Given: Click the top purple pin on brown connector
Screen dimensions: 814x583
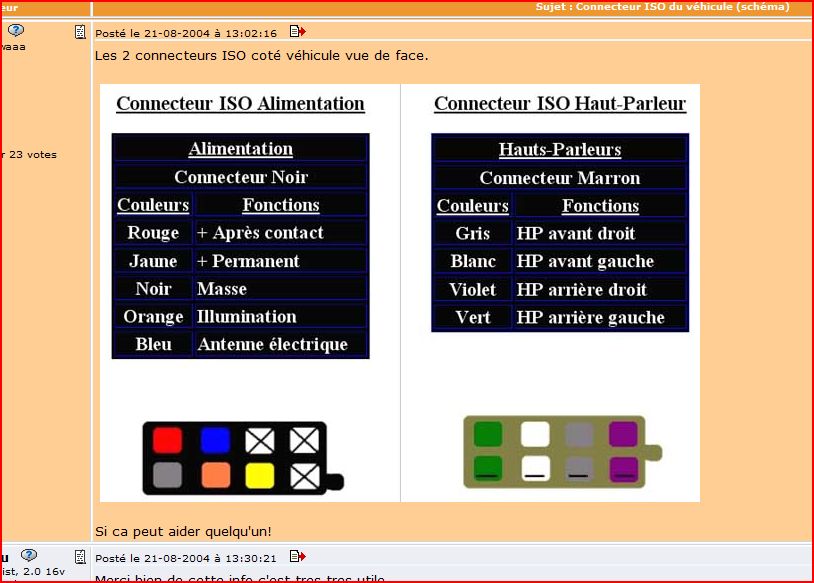Looking at the screenshot, I should pos(623,434).
